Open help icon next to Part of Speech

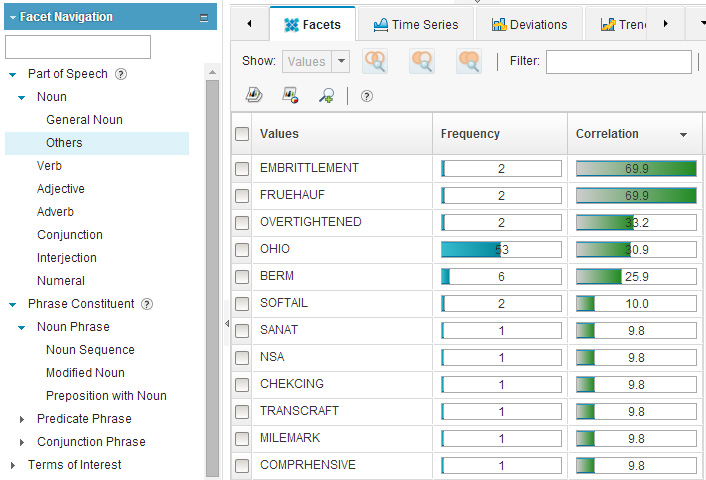pyautogui.click(x=121, y=74)
